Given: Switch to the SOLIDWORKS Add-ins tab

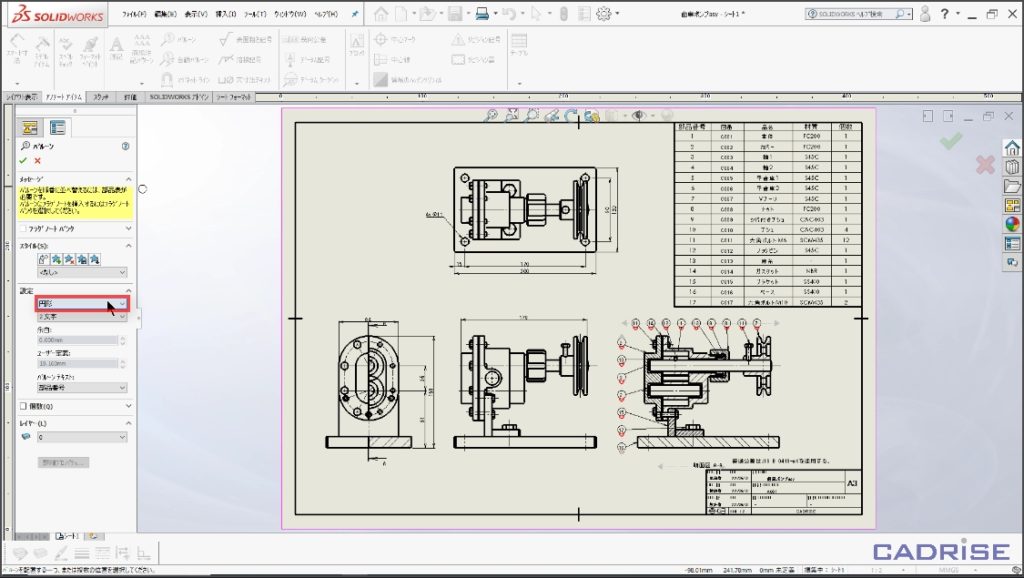Looking at the screenshot, I should click(x=180, y=97).
